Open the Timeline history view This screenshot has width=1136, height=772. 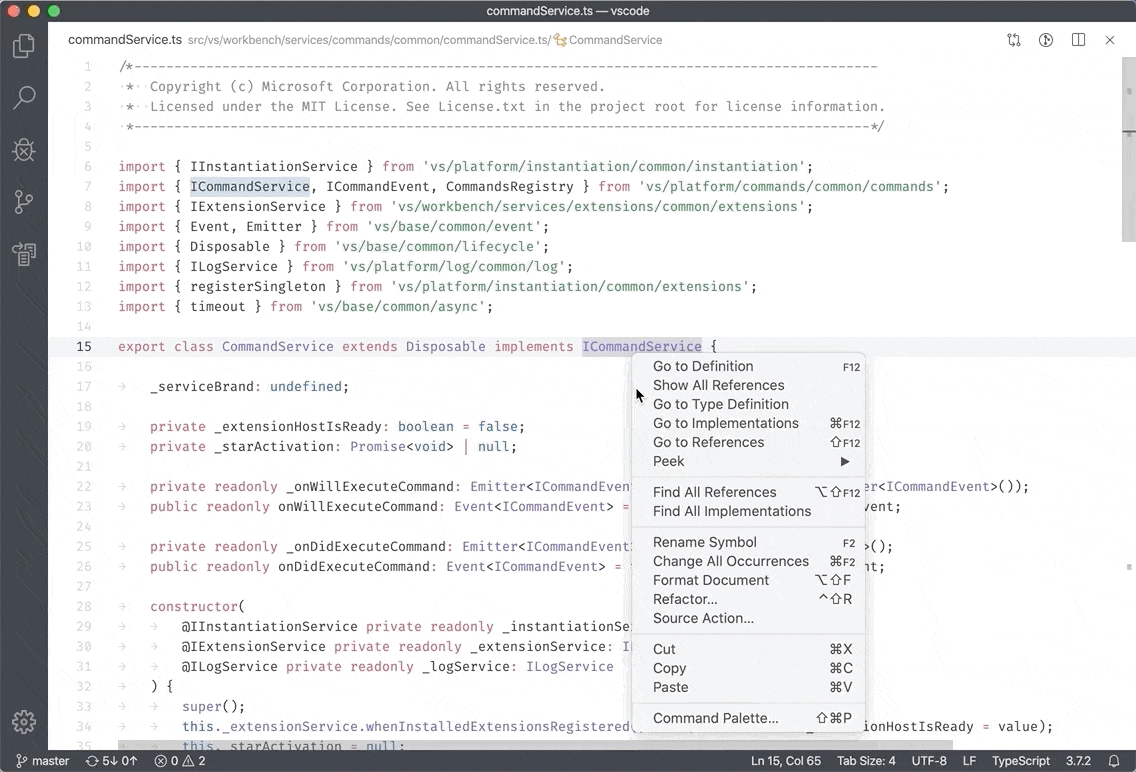pyautogui.click(x=1045, y=40)
